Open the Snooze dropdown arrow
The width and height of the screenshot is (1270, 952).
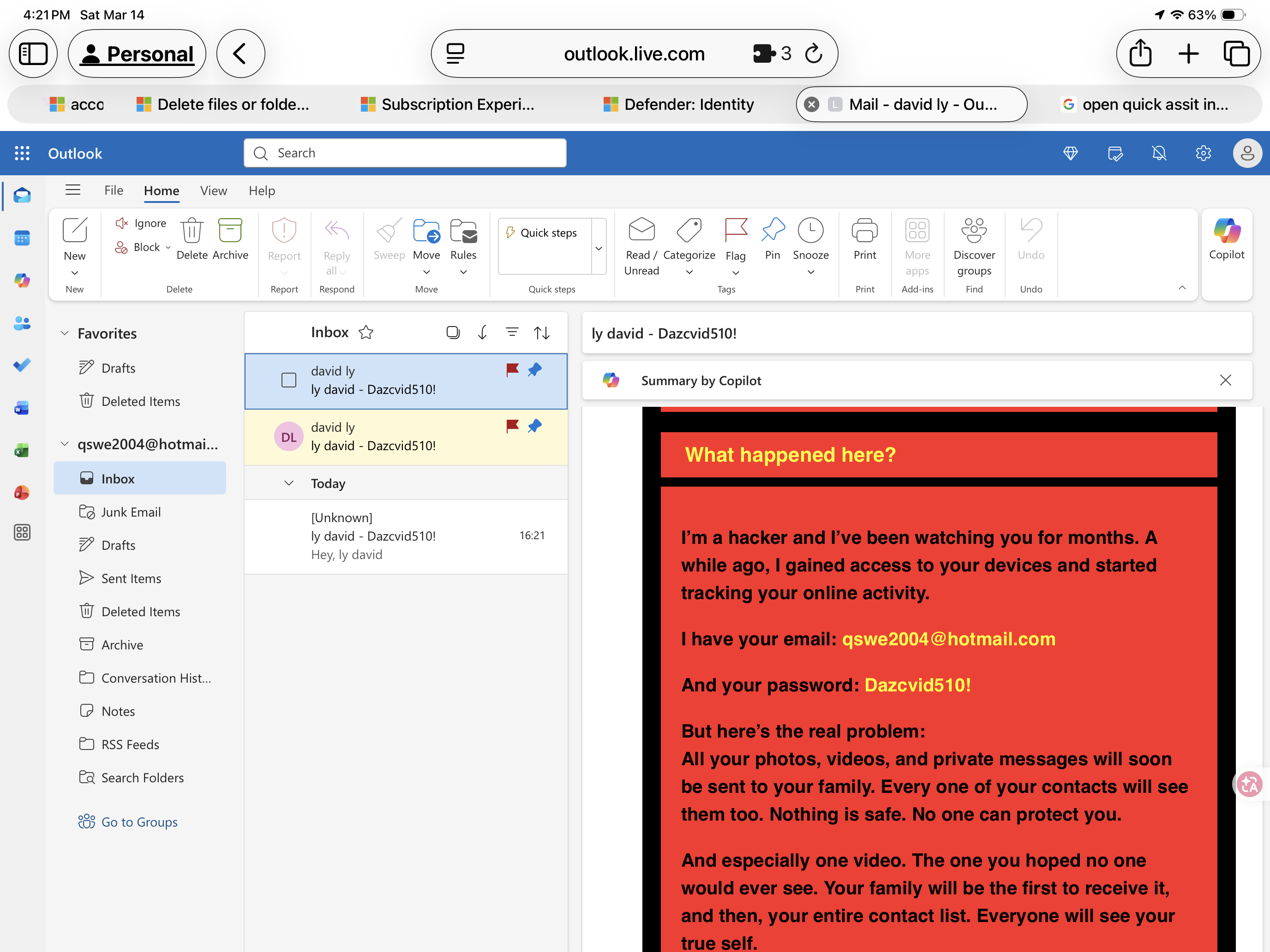click(x=811, y=272)
